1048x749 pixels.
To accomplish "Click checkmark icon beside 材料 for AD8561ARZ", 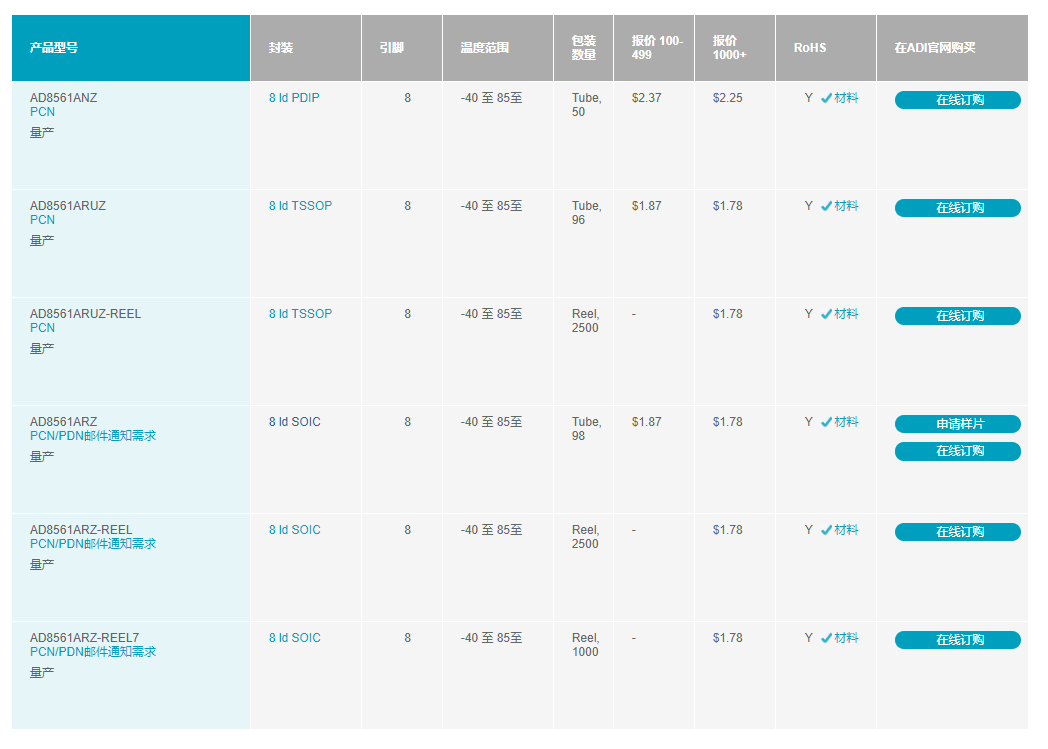I will (x=826, y=422).
